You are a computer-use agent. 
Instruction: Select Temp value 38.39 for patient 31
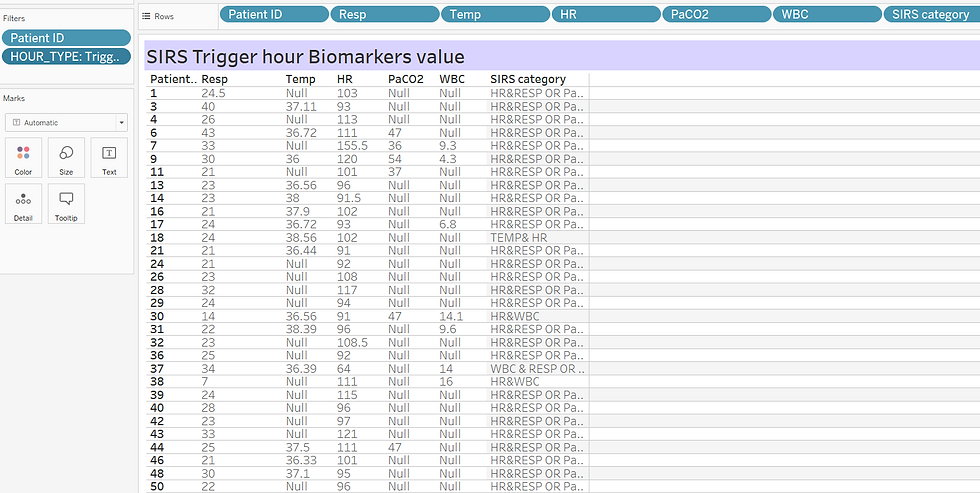click(301, 329)
